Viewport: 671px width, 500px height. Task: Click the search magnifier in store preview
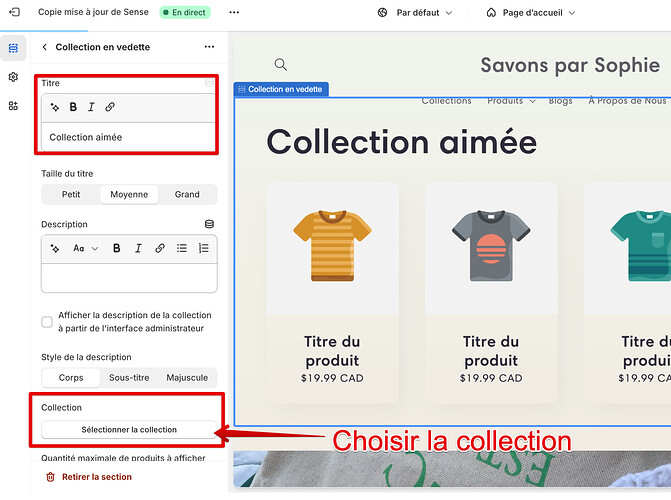click(281, 65)
